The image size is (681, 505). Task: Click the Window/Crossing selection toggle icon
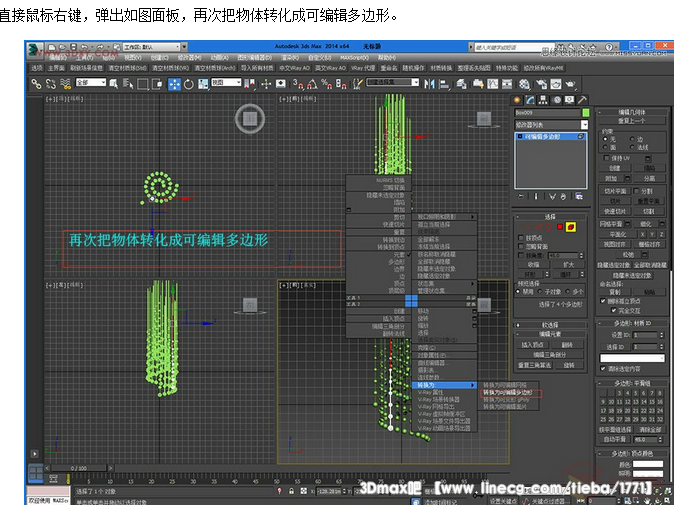coord(157,84)
